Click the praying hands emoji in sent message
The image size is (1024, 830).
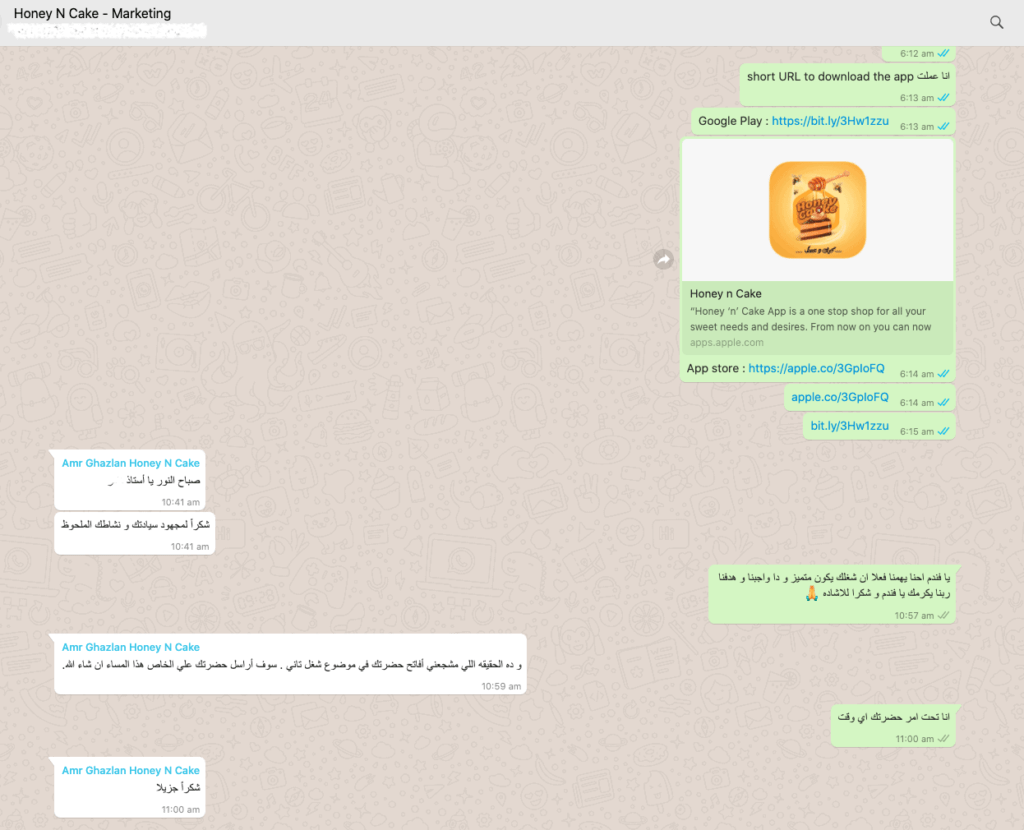point(811,593)
